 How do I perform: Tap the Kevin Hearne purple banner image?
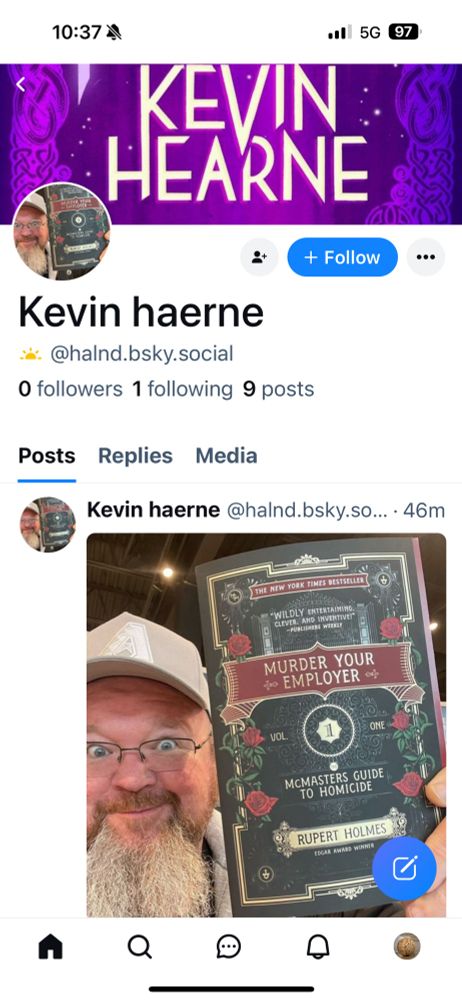231,143
